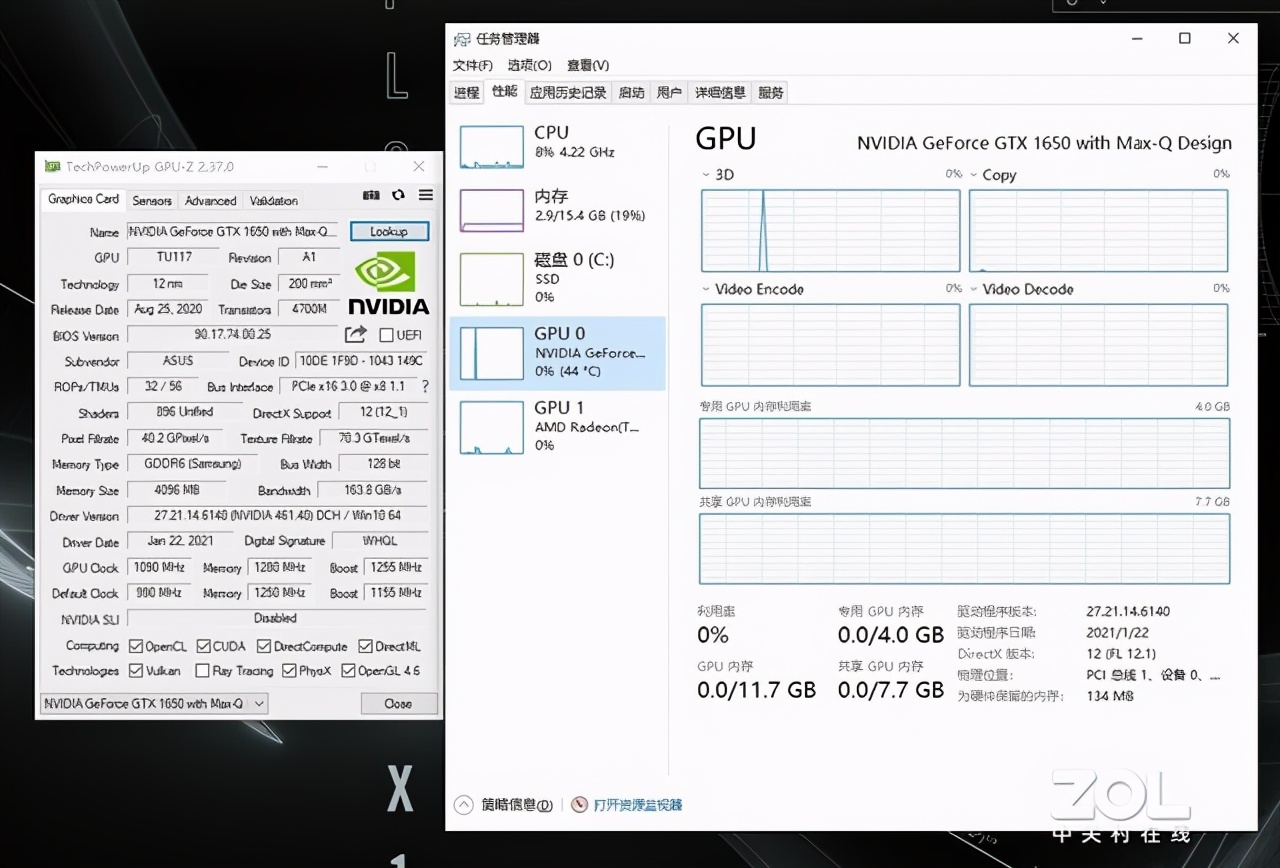Toggle UEFI checkbox in GPU-Z

pos(386,335)
